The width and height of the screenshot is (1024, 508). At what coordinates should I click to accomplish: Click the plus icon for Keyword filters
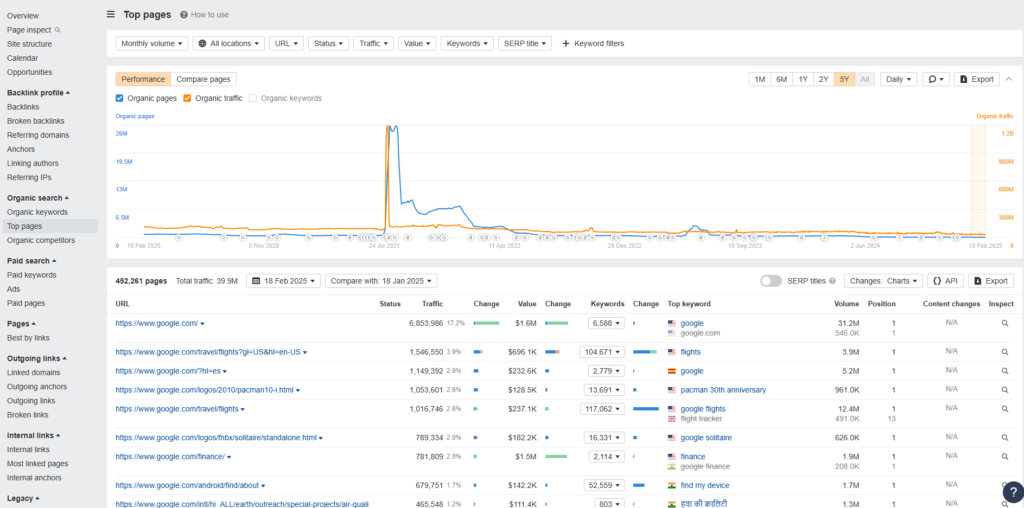566,43
